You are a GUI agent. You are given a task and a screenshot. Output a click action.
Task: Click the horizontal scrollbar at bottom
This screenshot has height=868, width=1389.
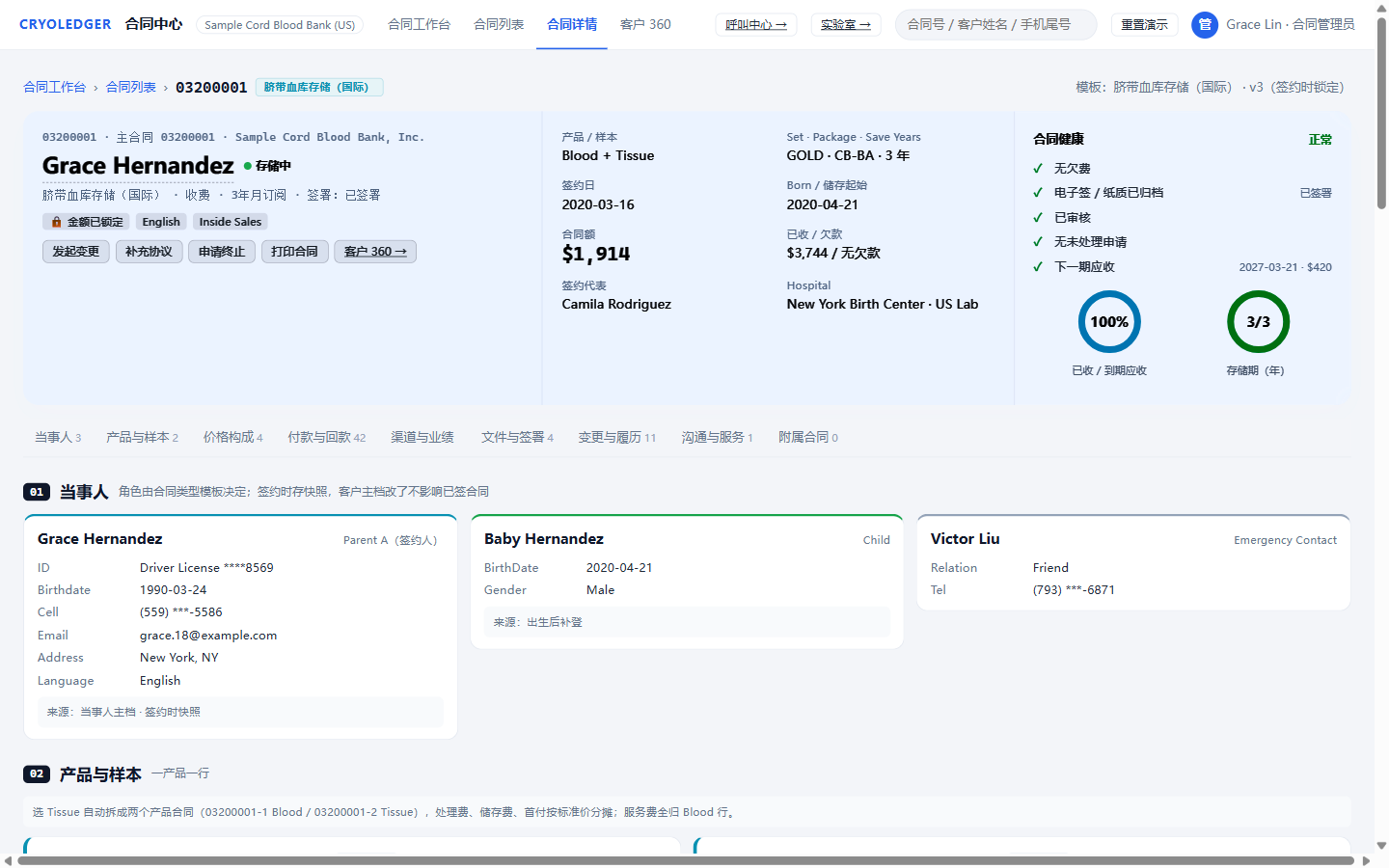tap(686, 860)
